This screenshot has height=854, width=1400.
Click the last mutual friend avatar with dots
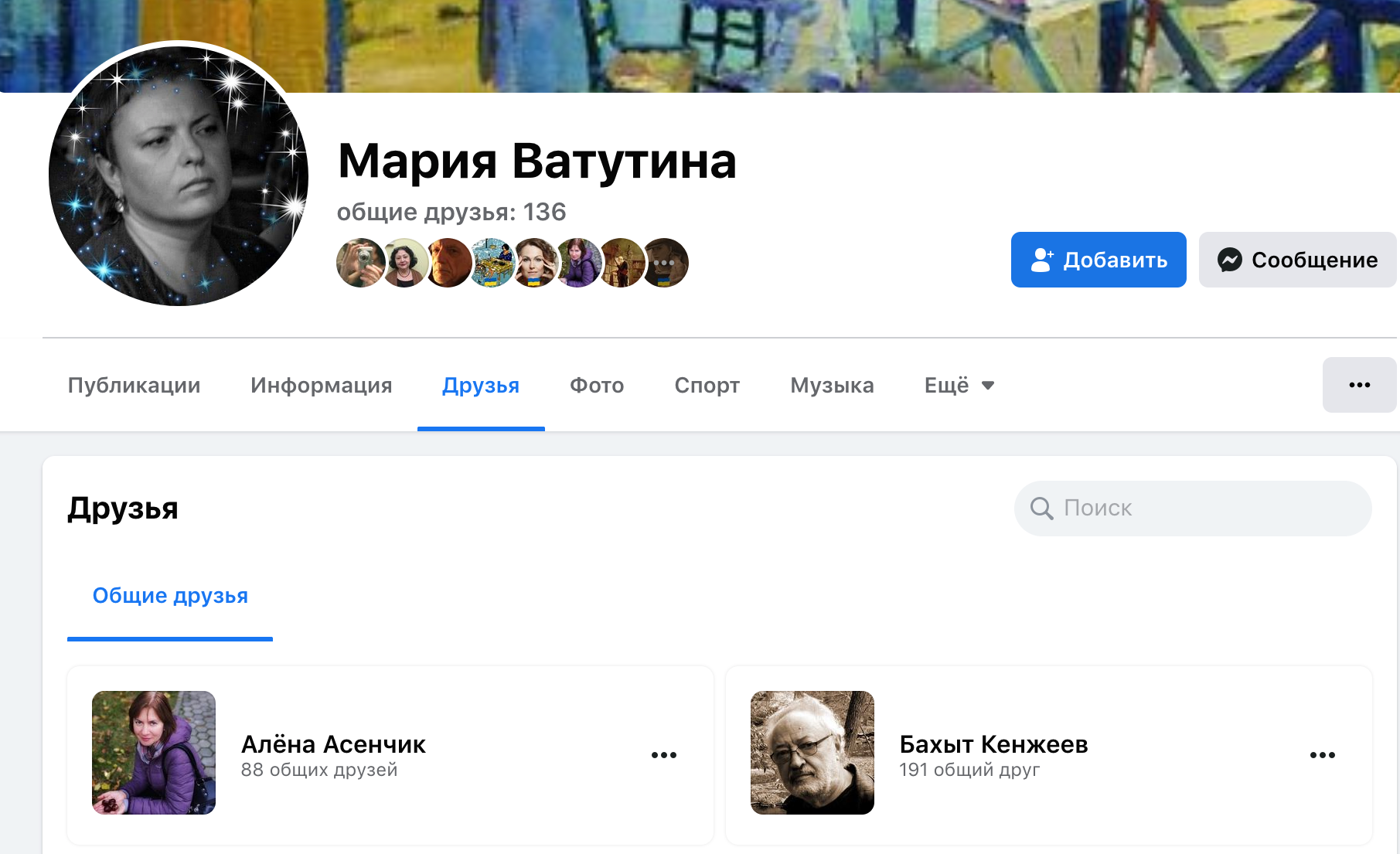[x=664, y=263]
